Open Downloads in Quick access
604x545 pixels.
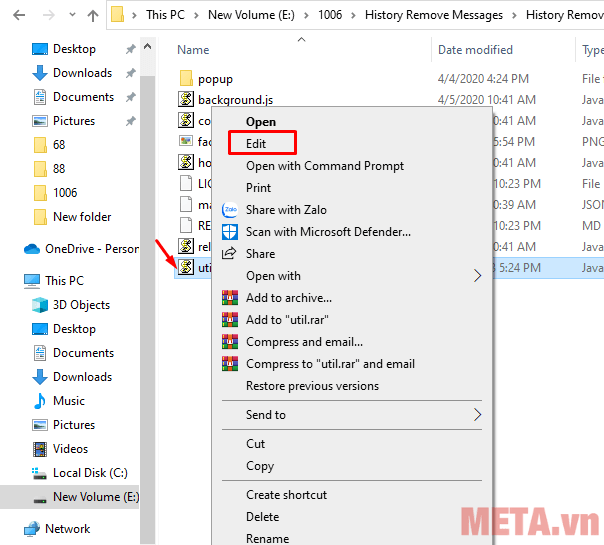pos(82,73)
